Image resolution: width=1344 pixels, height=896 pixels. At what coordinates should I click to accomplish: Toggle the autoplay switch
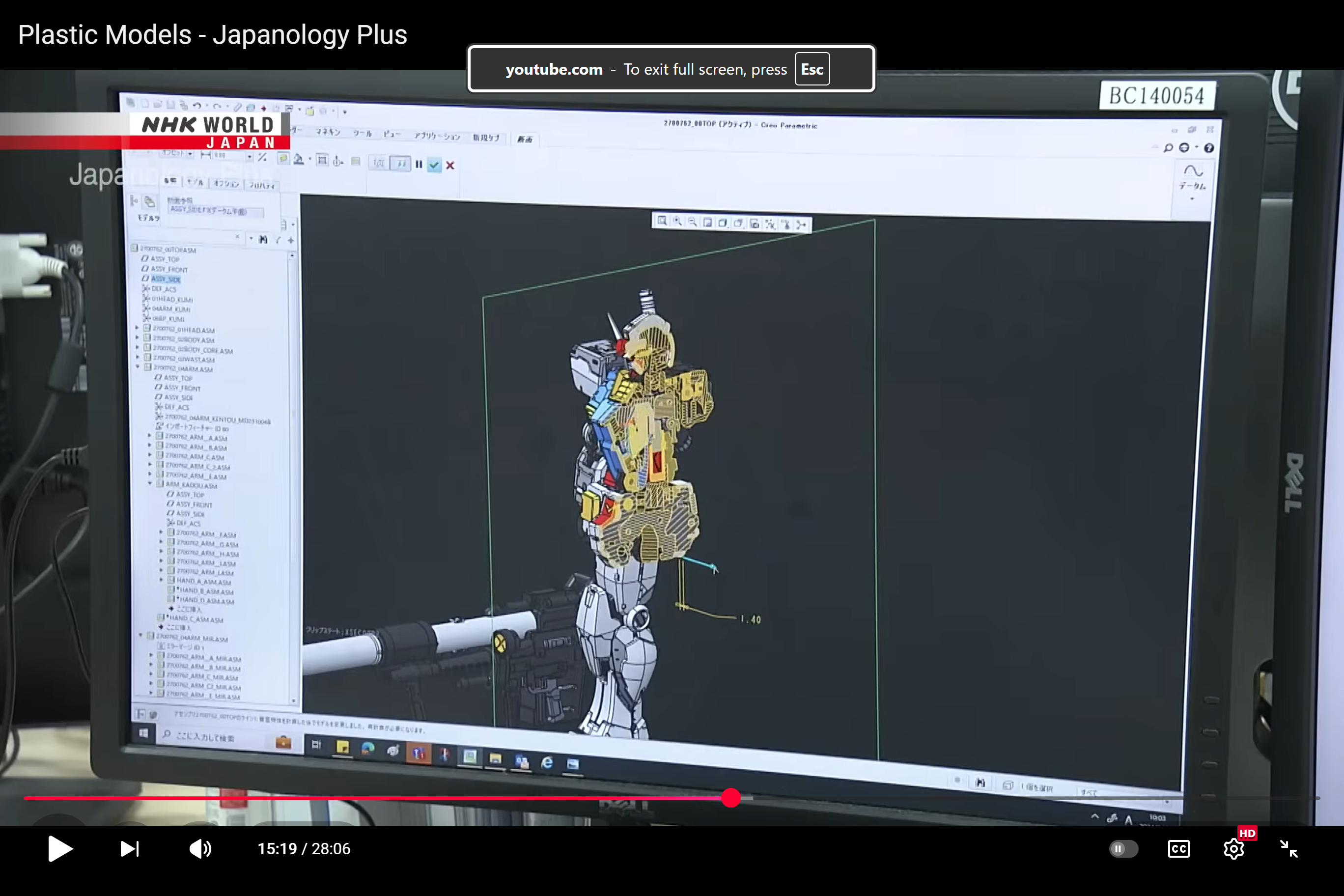coord(1123,848)
